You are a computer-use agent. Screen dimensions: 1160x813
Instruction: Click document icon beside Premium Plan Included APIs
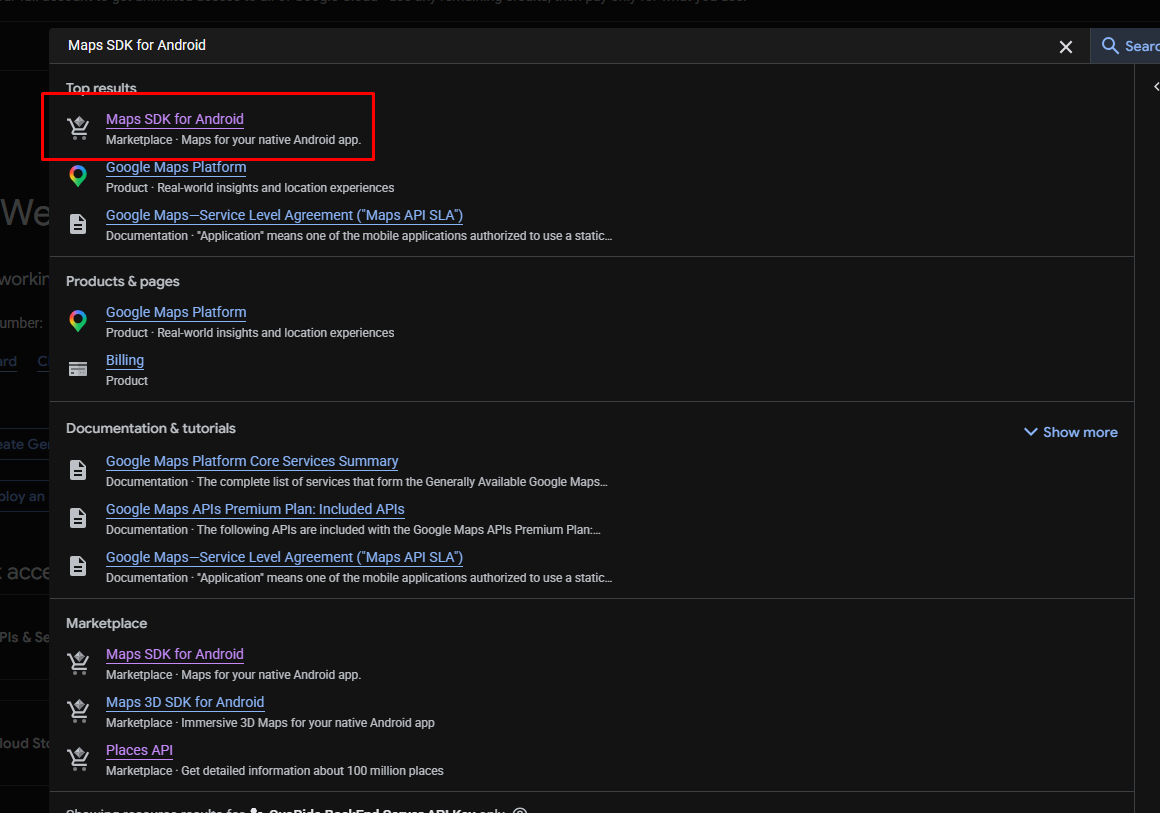tap(78, 518)
